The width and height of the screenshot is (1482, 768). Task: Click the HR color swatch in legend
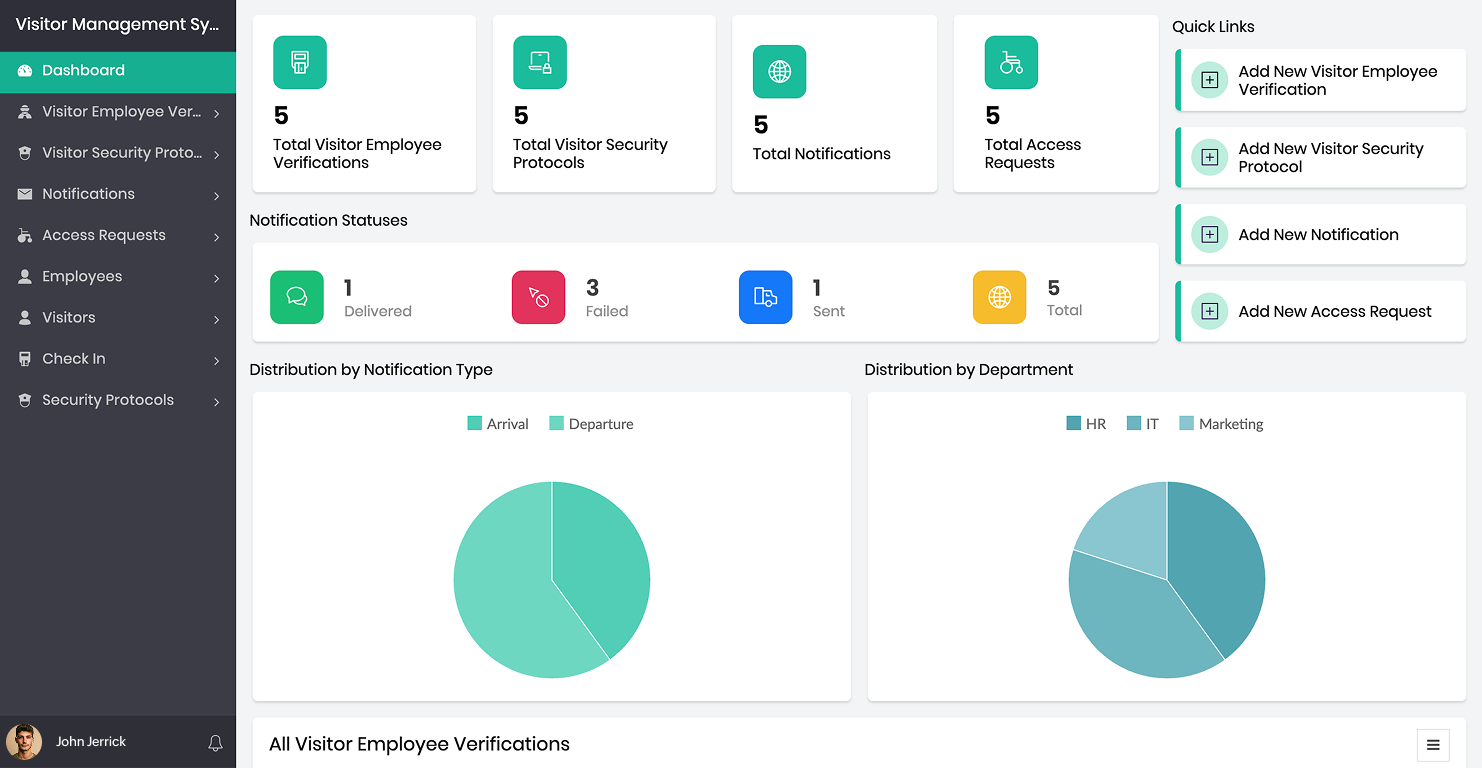tap(1074, 424)
